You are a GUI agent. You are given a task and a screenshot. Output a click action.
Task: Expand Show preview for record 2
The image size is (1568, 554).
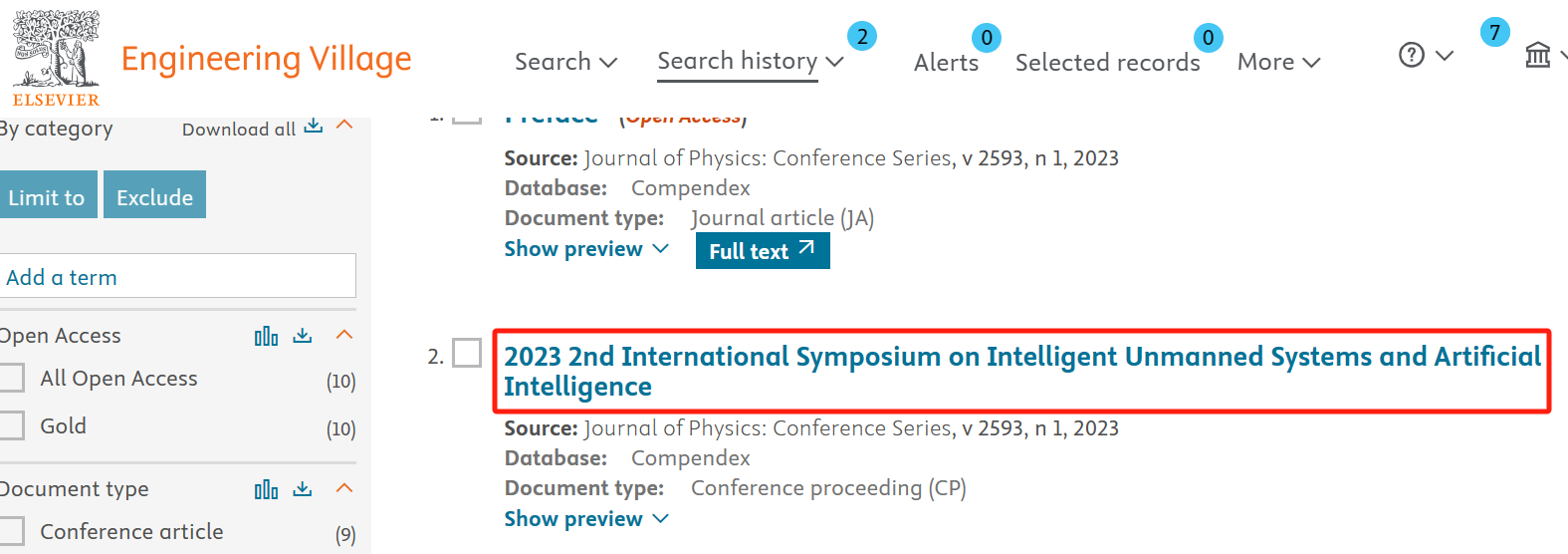pyautogui.click(x=586, y=519)
